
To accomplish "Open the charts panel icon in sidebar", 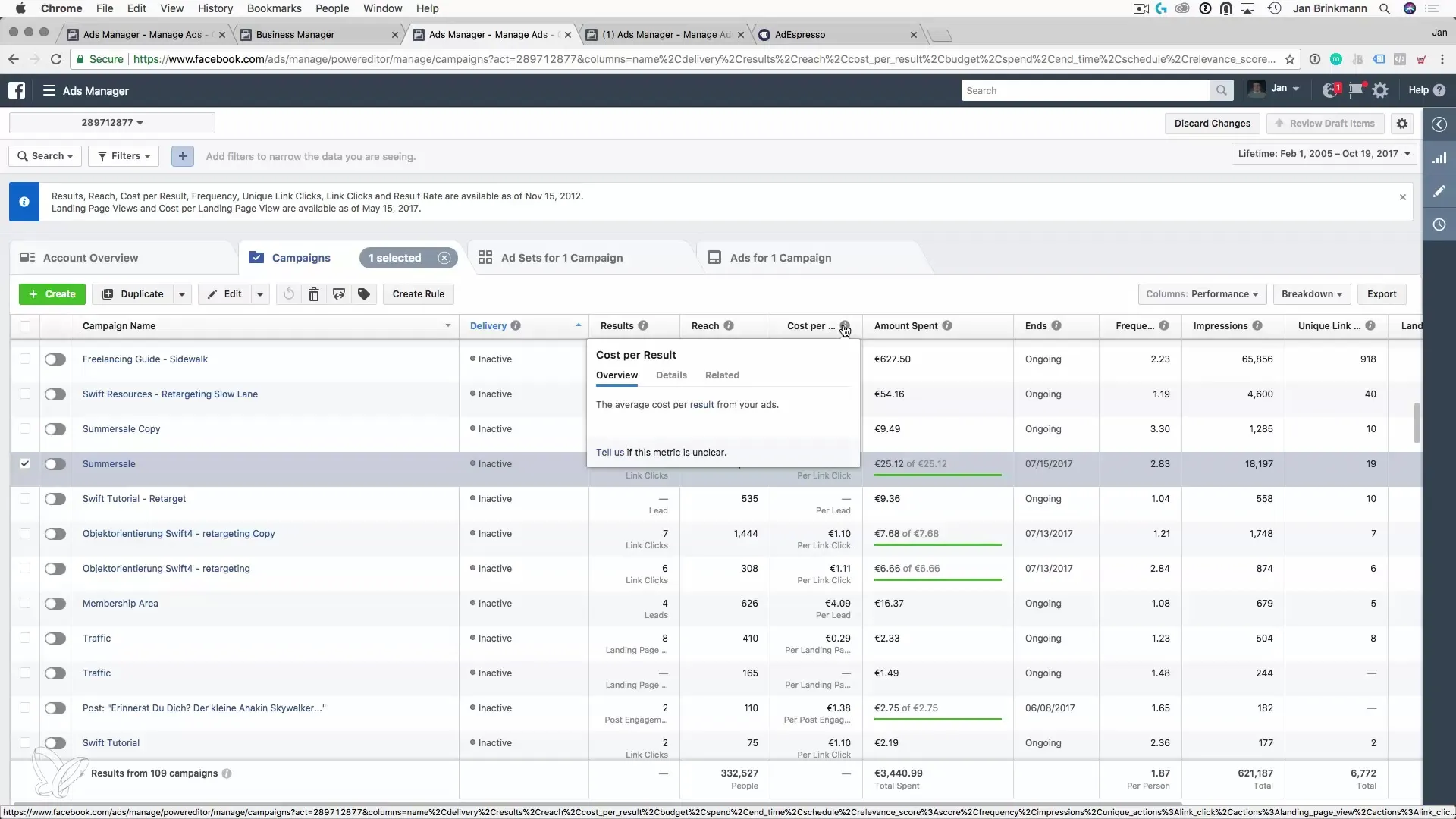I will tap(1439, 158).
